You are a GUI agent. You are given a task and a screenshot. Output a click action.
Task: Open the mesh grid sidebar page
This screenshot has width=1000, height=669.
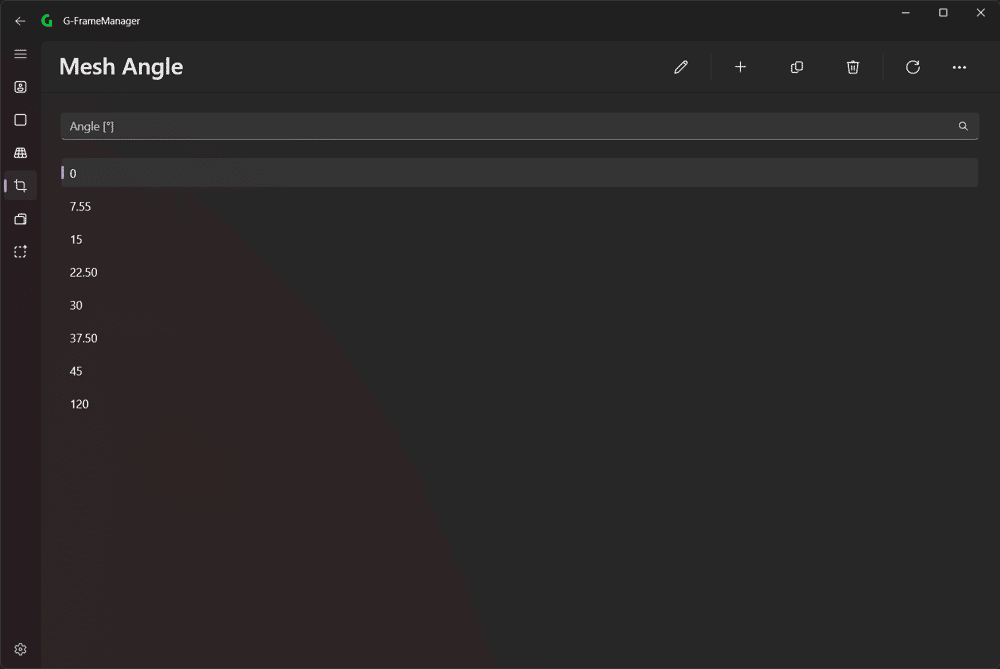[x=20, y=153]
